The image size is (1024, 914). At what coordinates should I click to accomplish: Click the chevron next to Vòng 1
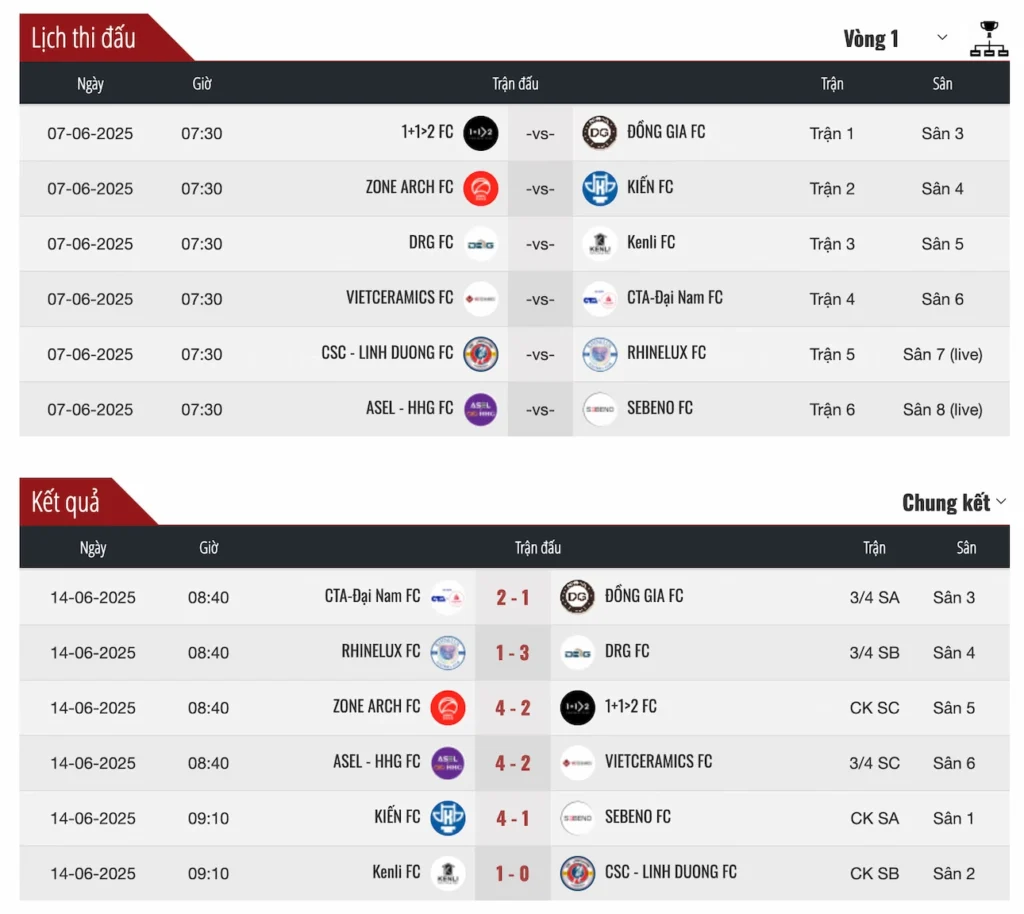coord(942,37)
